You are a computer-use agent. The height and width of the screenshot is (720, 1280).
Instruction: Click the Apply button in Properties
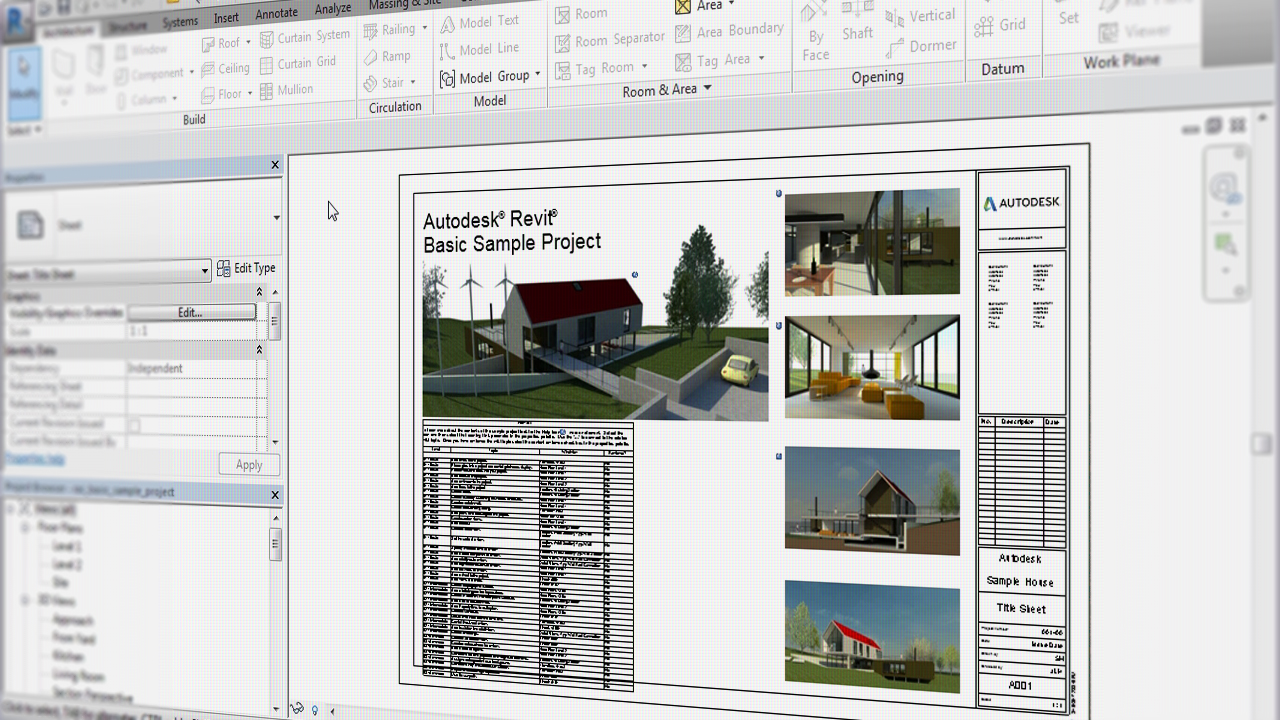[x=249, y=464]
